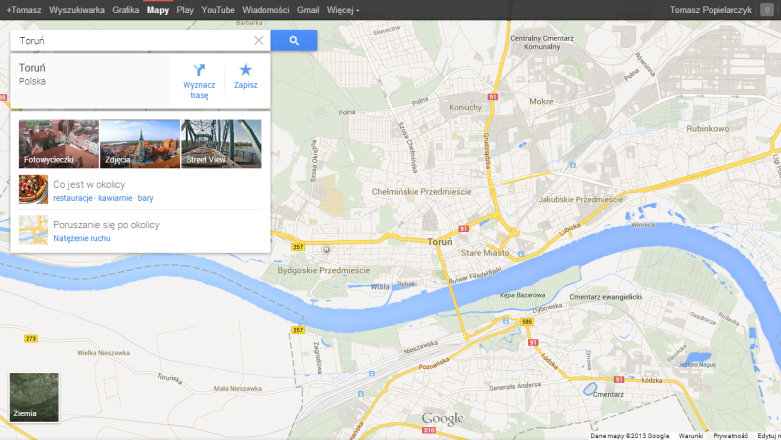Click the Wyznacz trasę directions icon
The width and height of the screenshot is (781, 440).
[198, 69]
